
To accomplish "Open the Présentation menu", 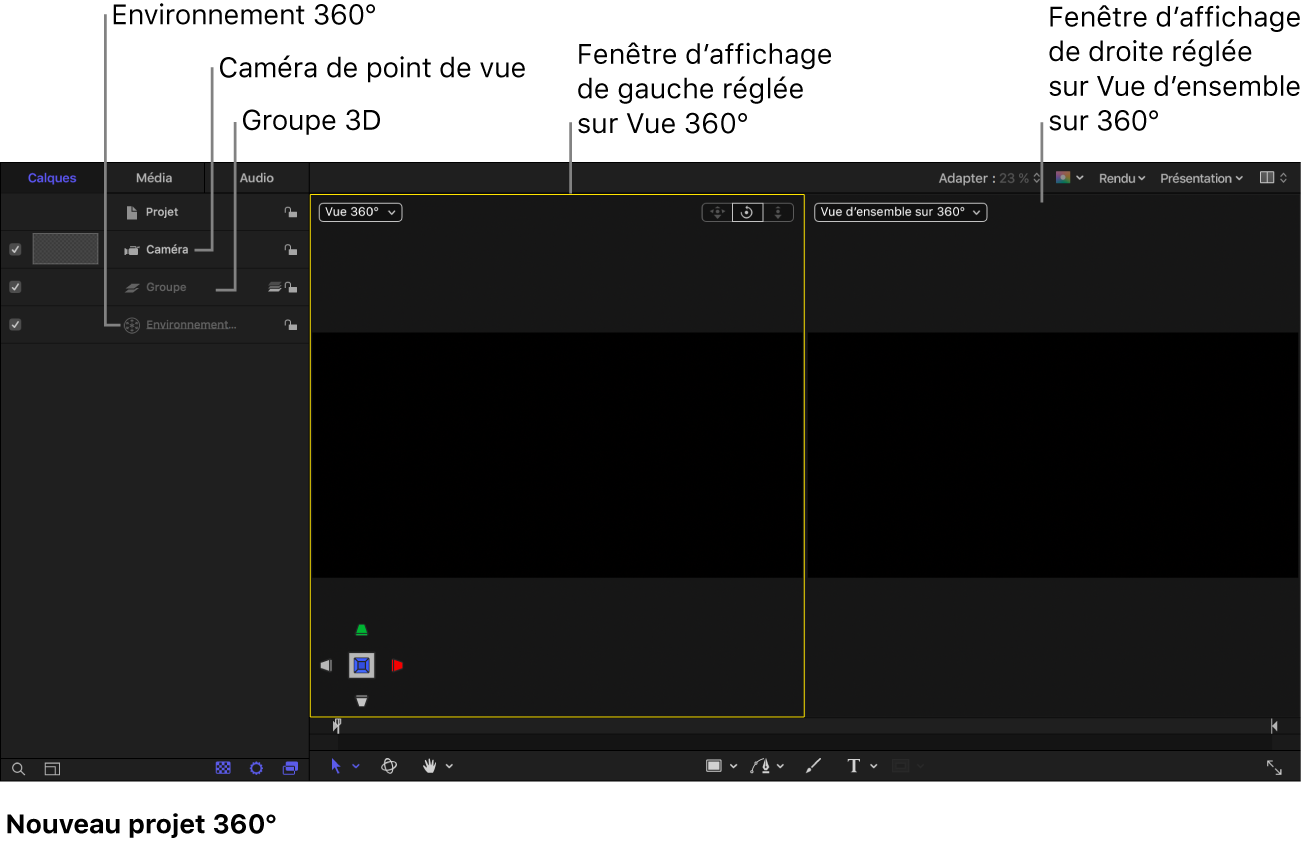I will (x=1200, y=178).
